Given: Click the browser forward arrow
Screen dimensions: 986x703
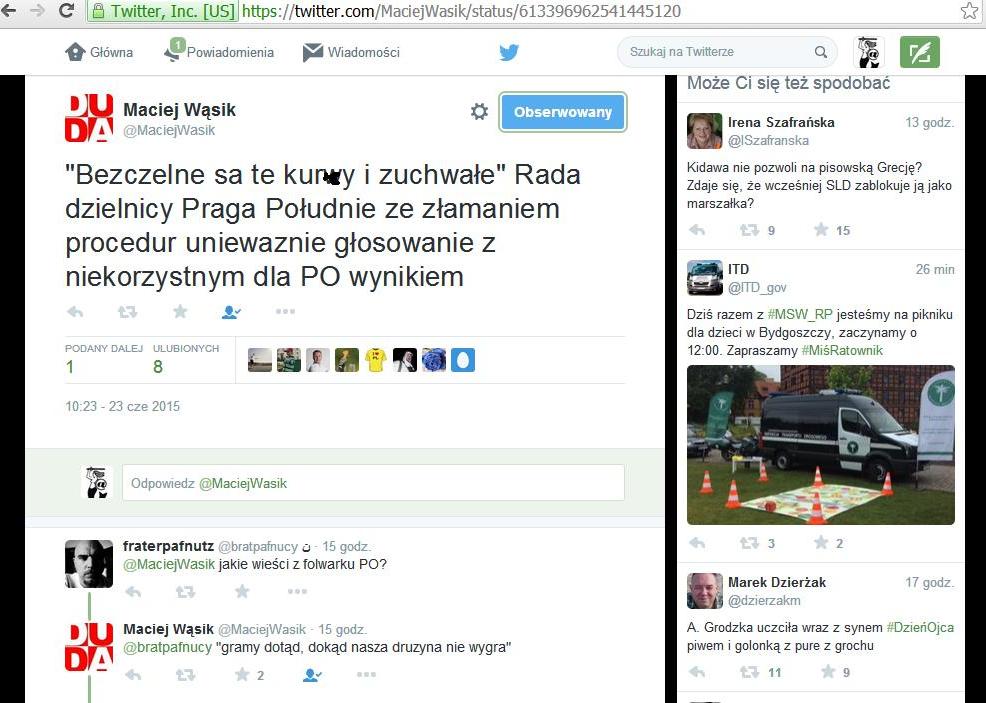Looking at the screenshot, I should [36, 10].
